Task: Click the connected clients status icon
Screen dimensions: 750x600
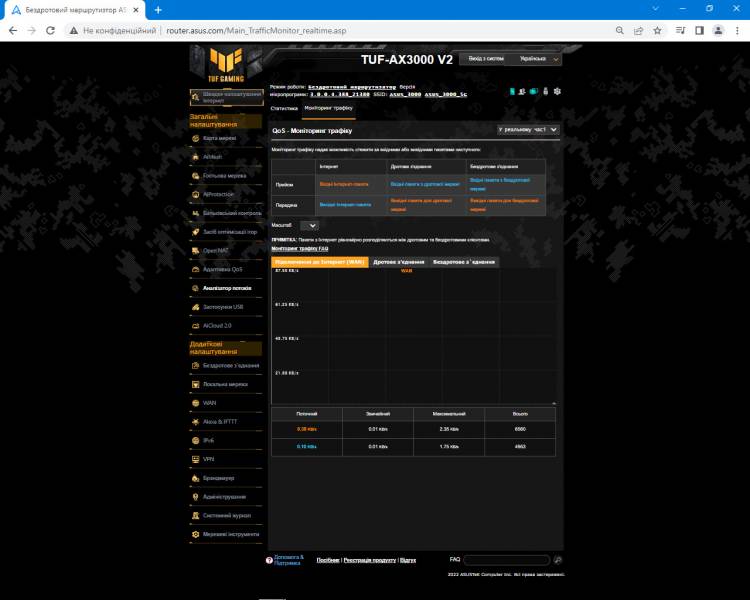Action: 522,91
